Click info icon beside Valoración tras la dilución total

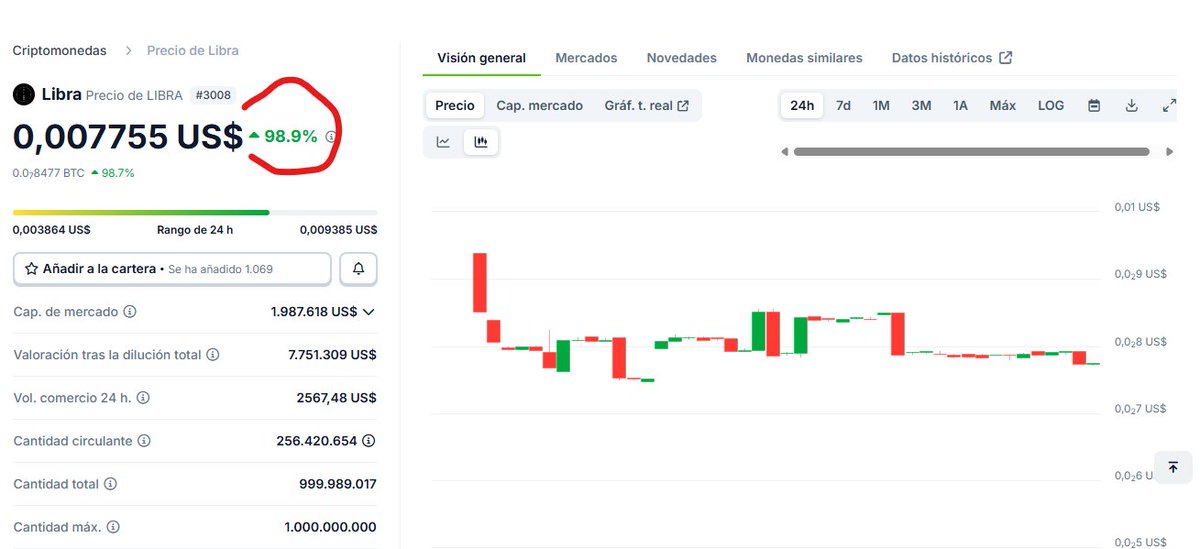tap(212, 355)
